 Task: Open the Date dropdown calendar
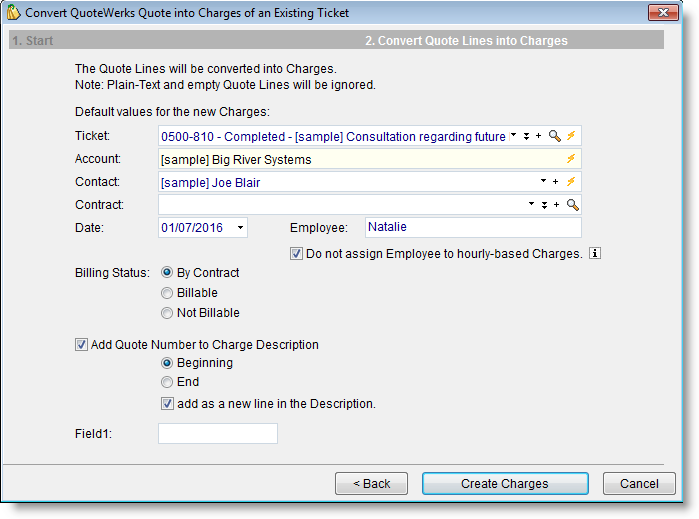coord(241,228)
